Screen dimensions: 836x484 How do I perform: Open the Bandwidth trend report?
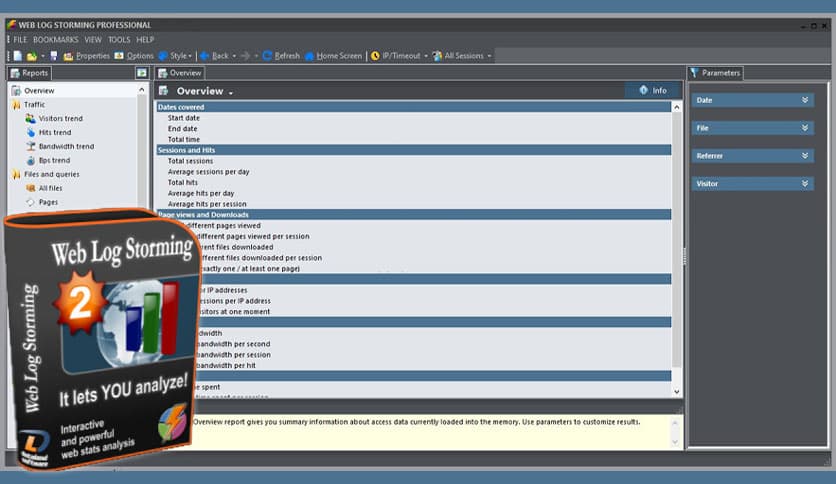pyautogui.click(x=66, y=146)
